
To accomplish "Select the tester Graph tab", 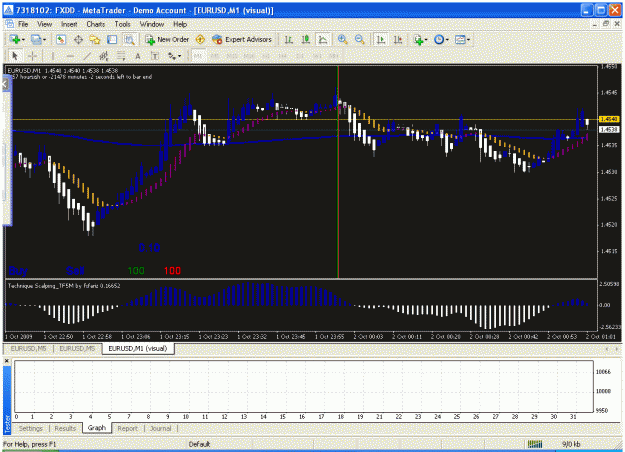I will [x=97, y=428].
